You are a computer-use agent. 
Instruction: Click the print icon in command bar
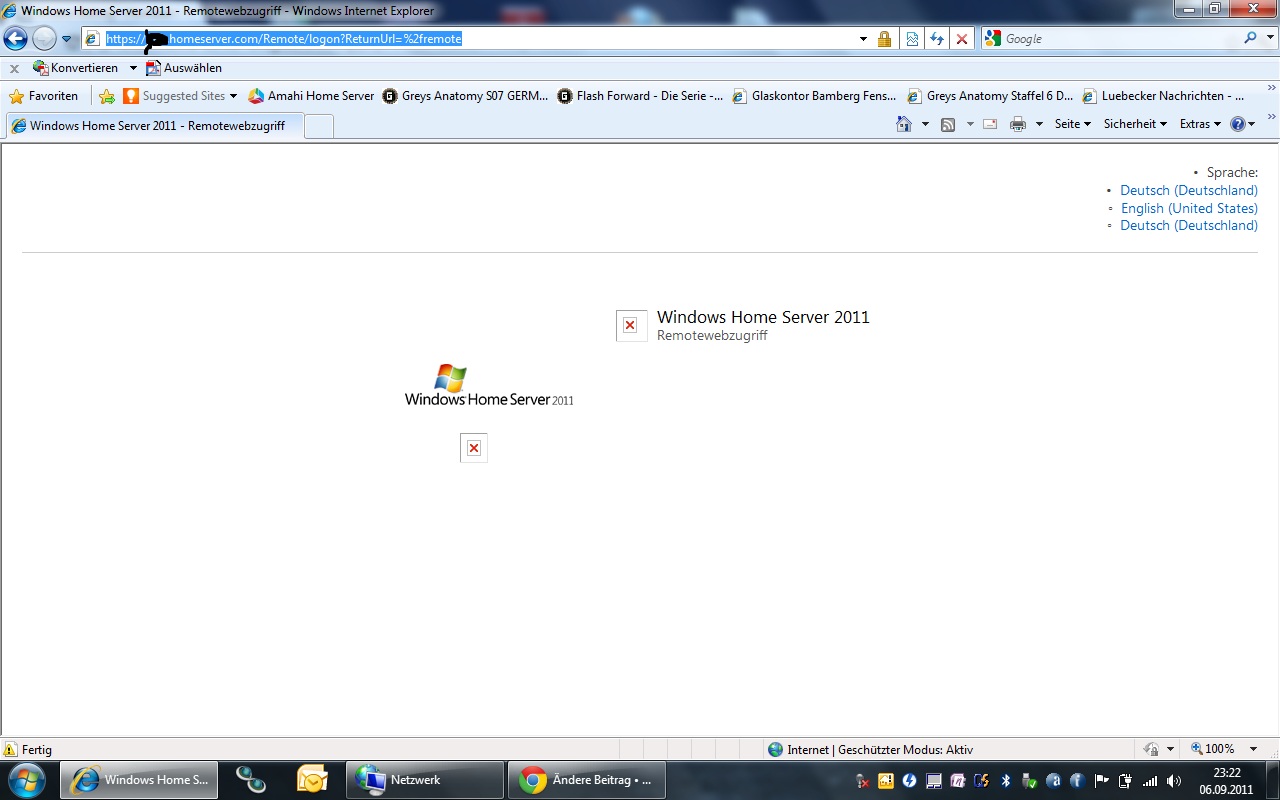[1018, 124]
